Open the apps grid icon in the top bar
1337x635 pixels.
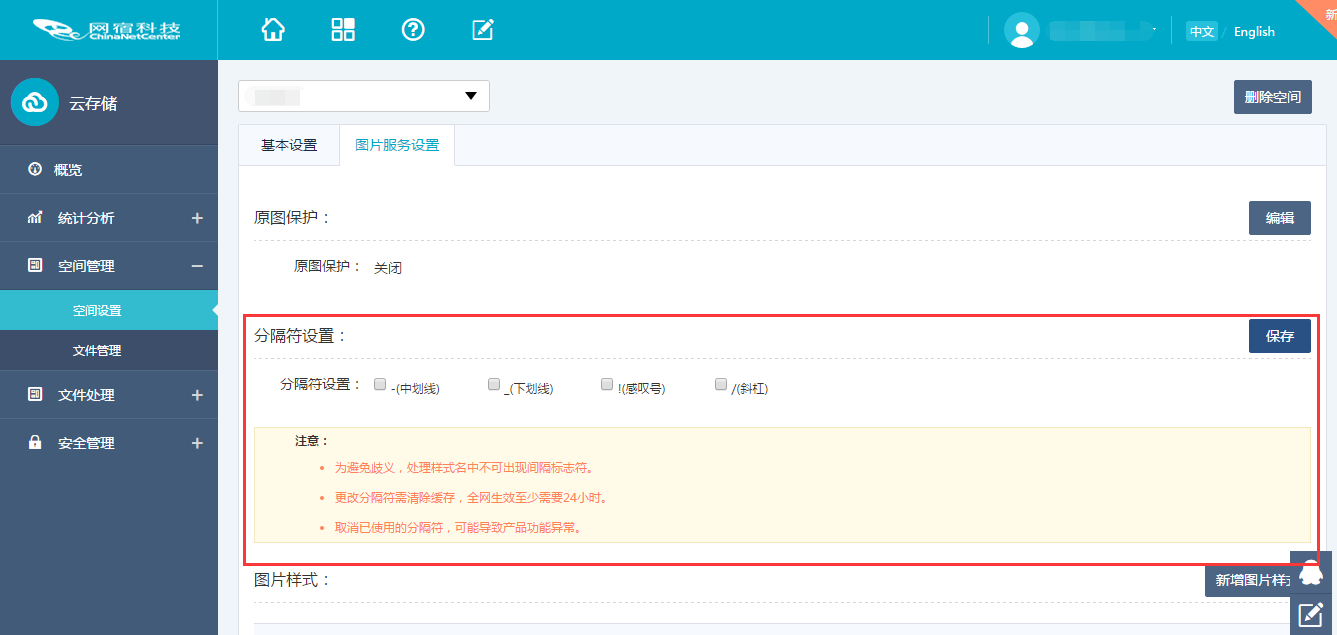343,30
